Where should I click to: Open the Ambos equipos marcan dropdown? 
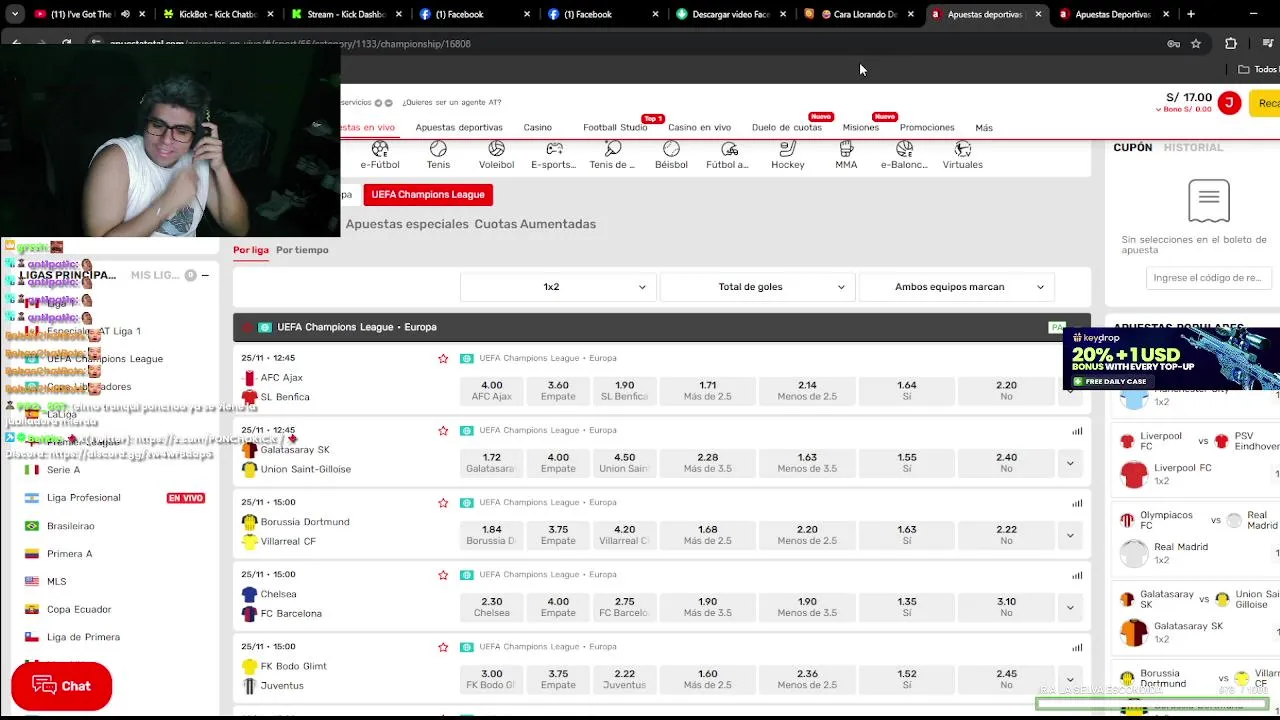click(x=955, y=287)
